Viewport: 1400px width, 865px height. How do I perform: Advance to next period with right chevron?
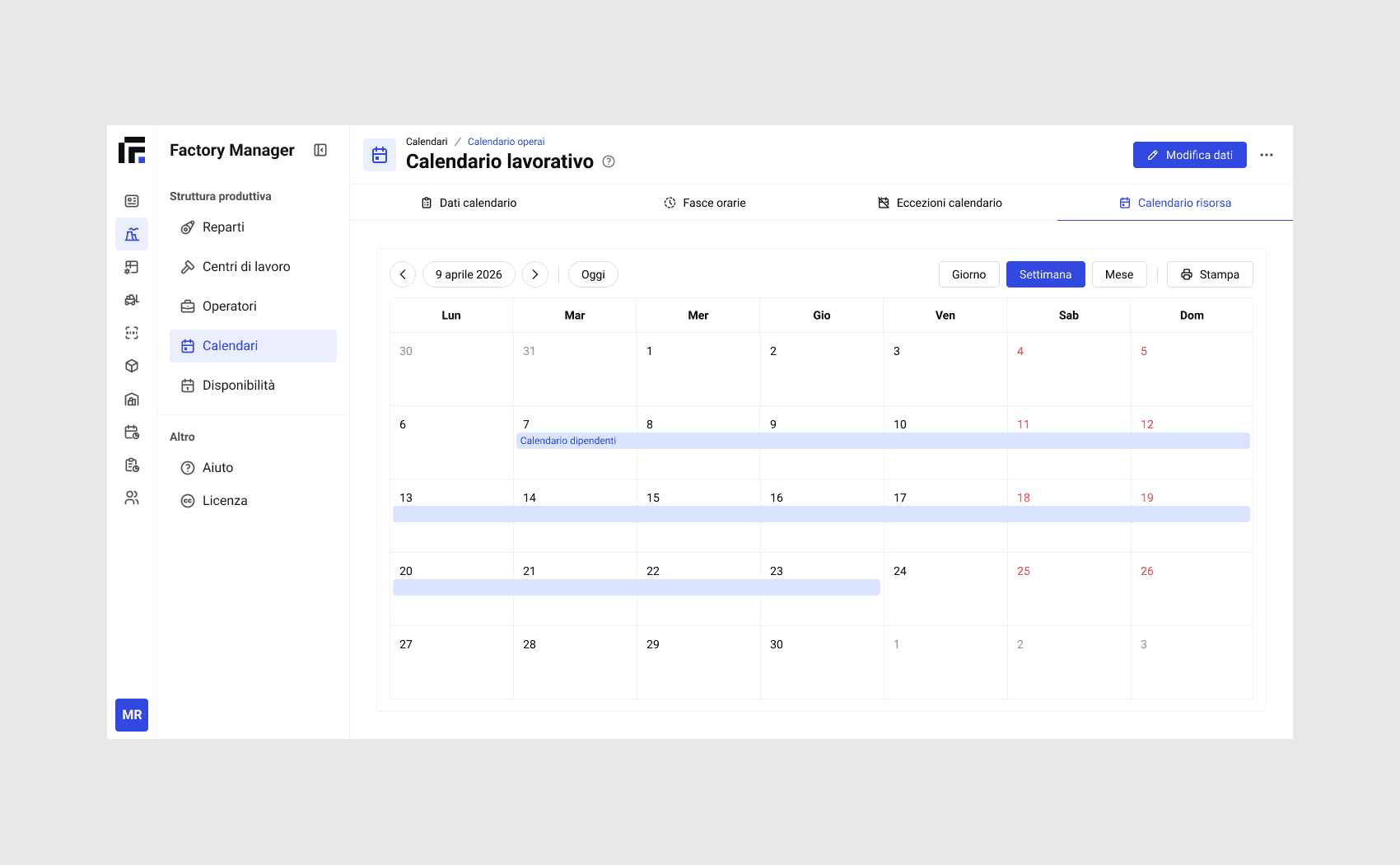coord(535,274)
